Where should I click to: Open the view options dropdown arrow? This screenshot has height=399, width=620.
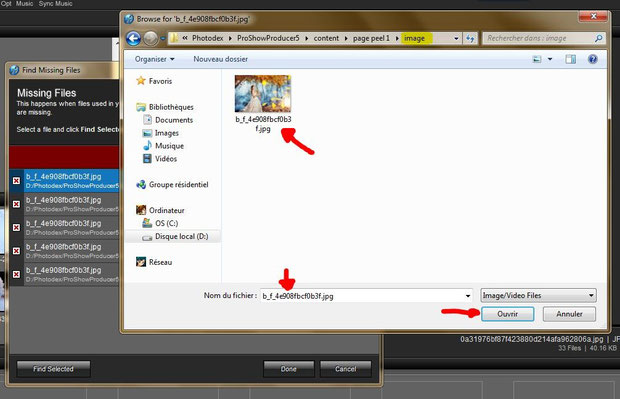pyautogui.click(x=550, y=59)
